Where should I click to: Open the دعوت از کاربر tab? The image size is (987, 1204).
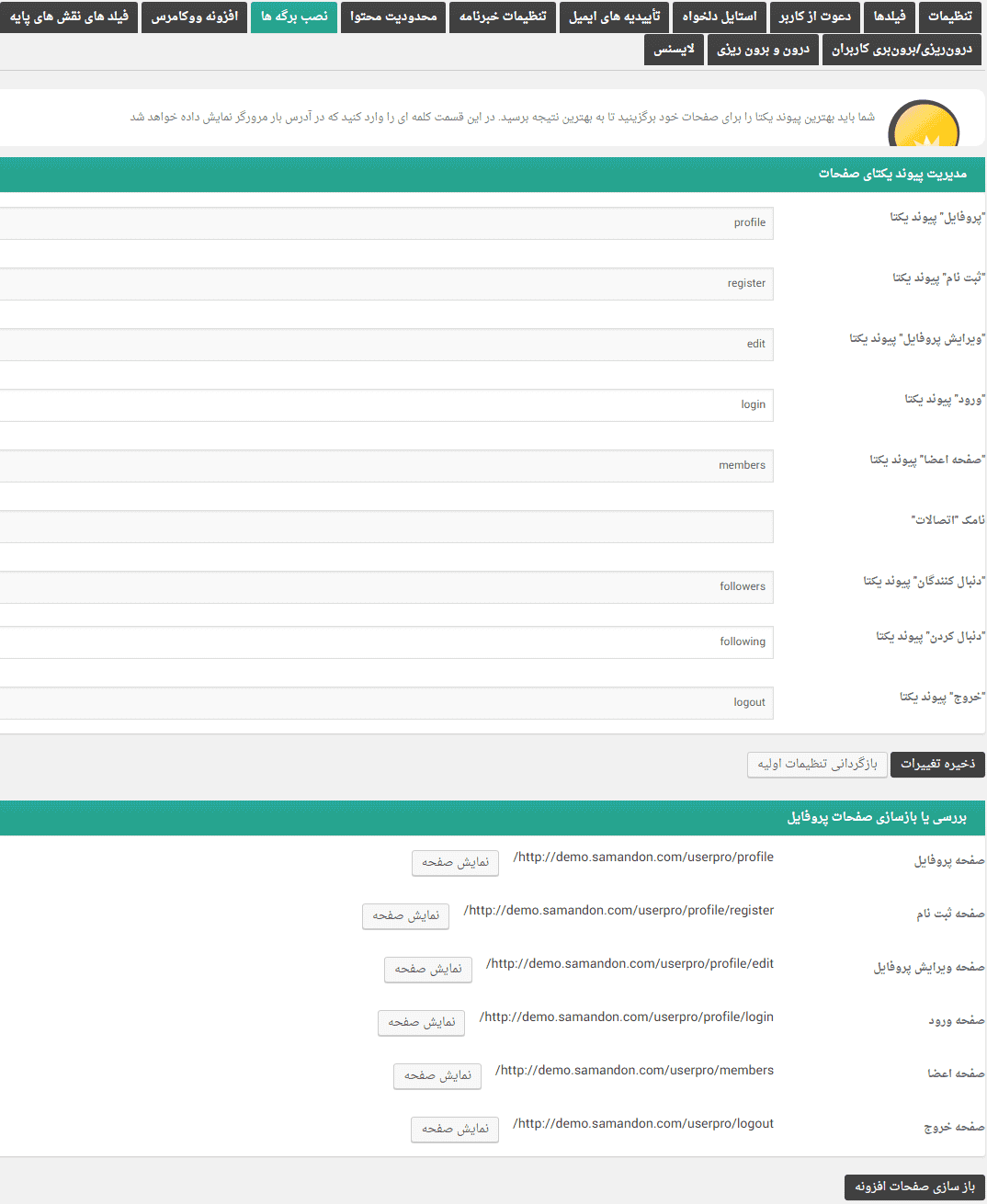pos(815,17)
